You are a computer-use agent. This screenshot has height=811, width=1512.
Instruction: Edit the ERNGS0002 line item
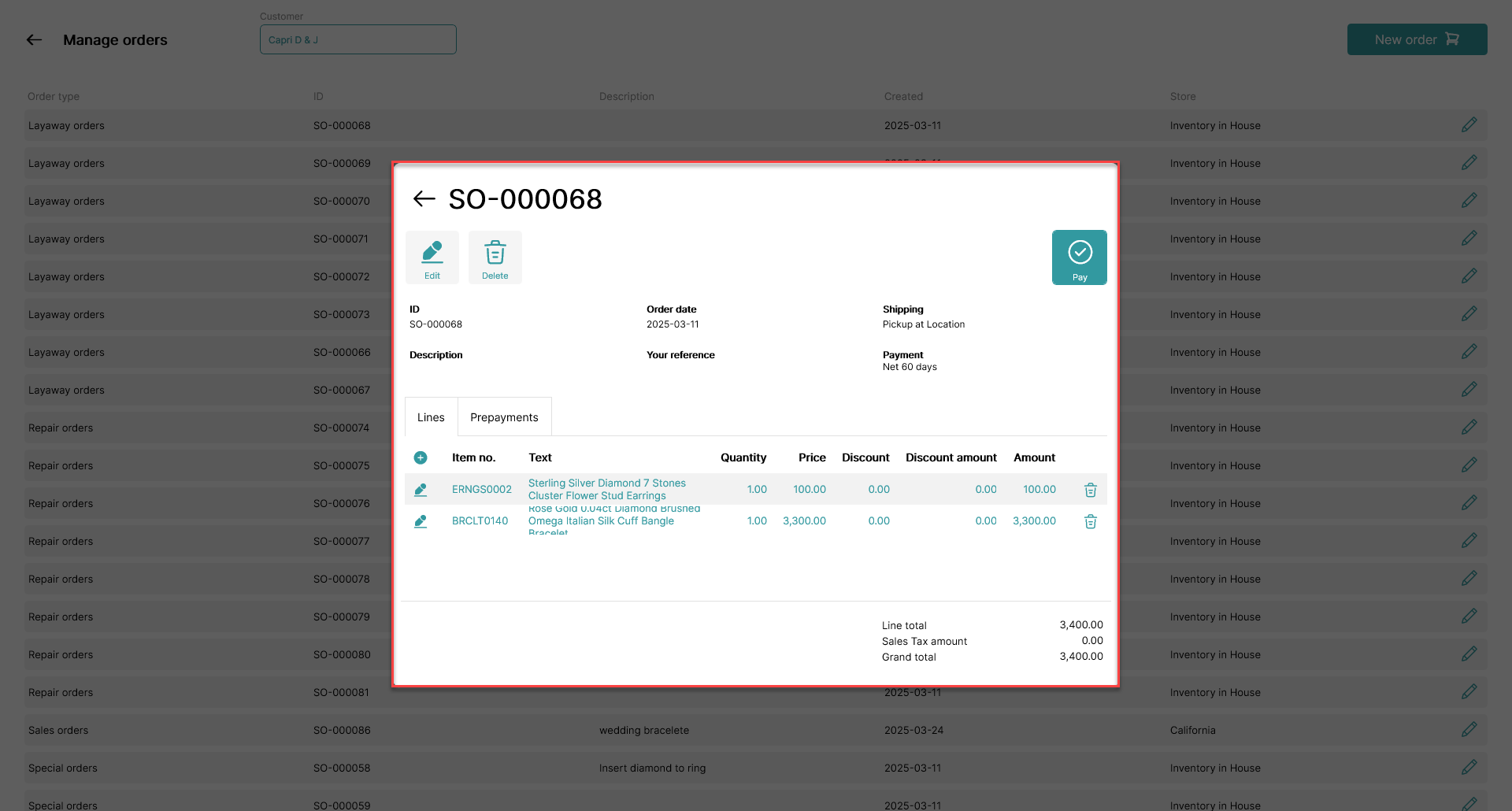[421, 490]
